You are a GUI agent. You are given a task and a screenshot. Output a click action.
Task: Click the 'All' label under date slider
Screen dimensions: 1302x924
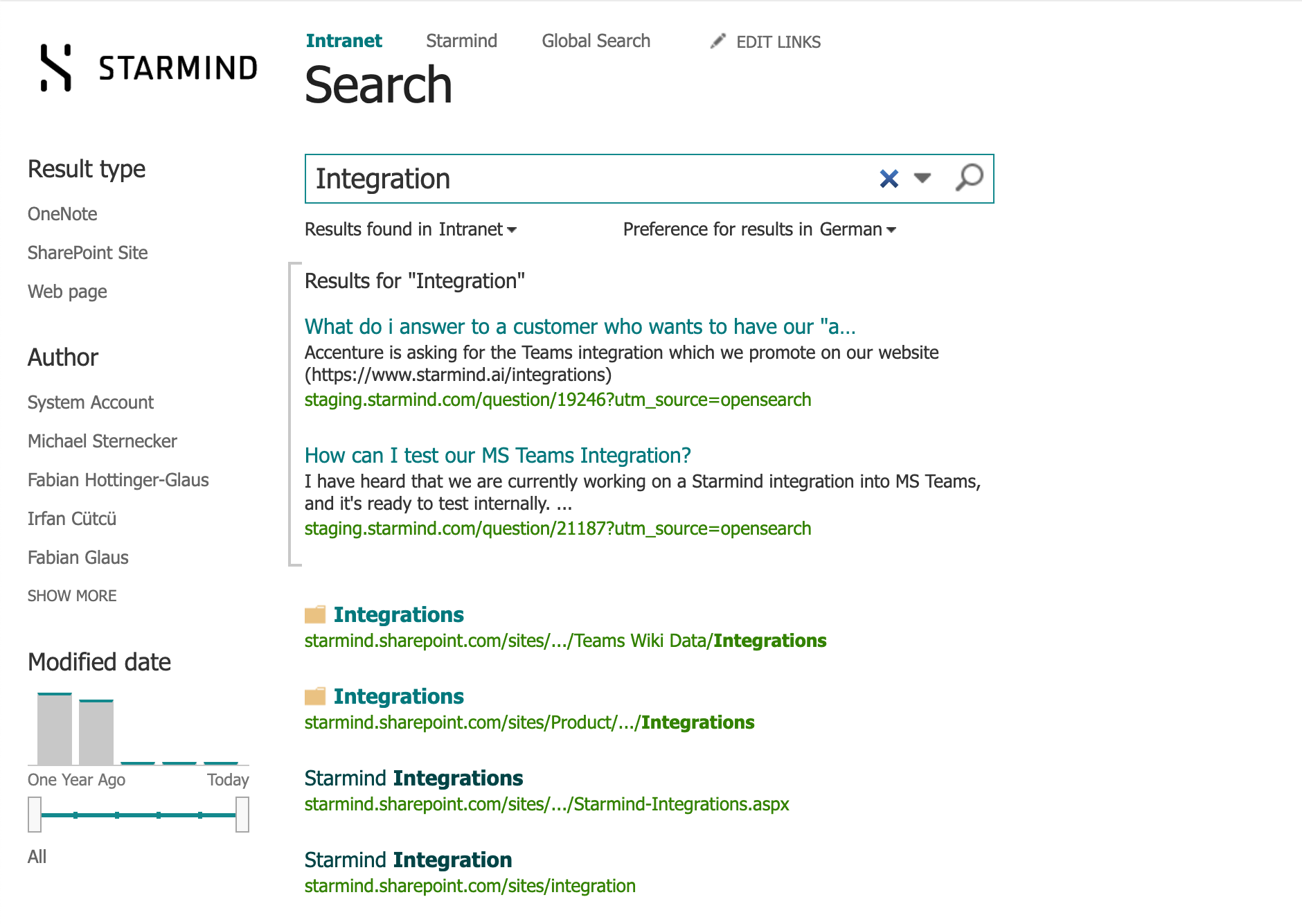(x=37, y=857)
